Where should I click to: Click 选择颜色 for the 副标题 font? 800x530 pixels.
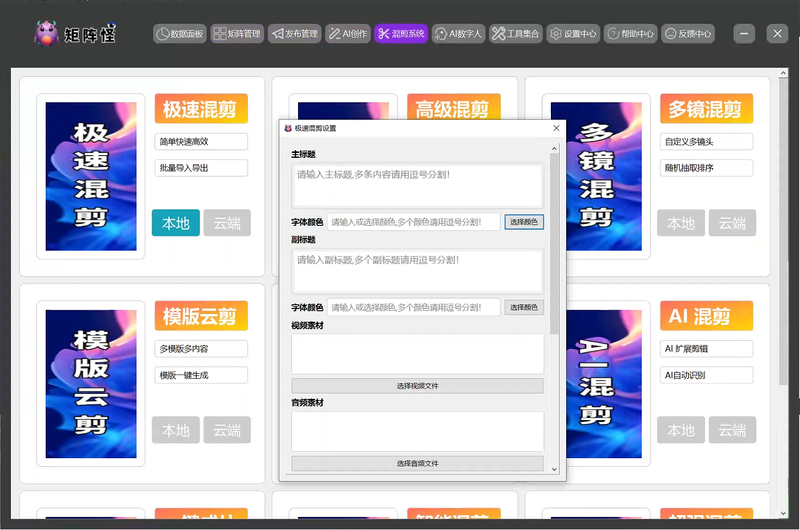tap(524, 307)
